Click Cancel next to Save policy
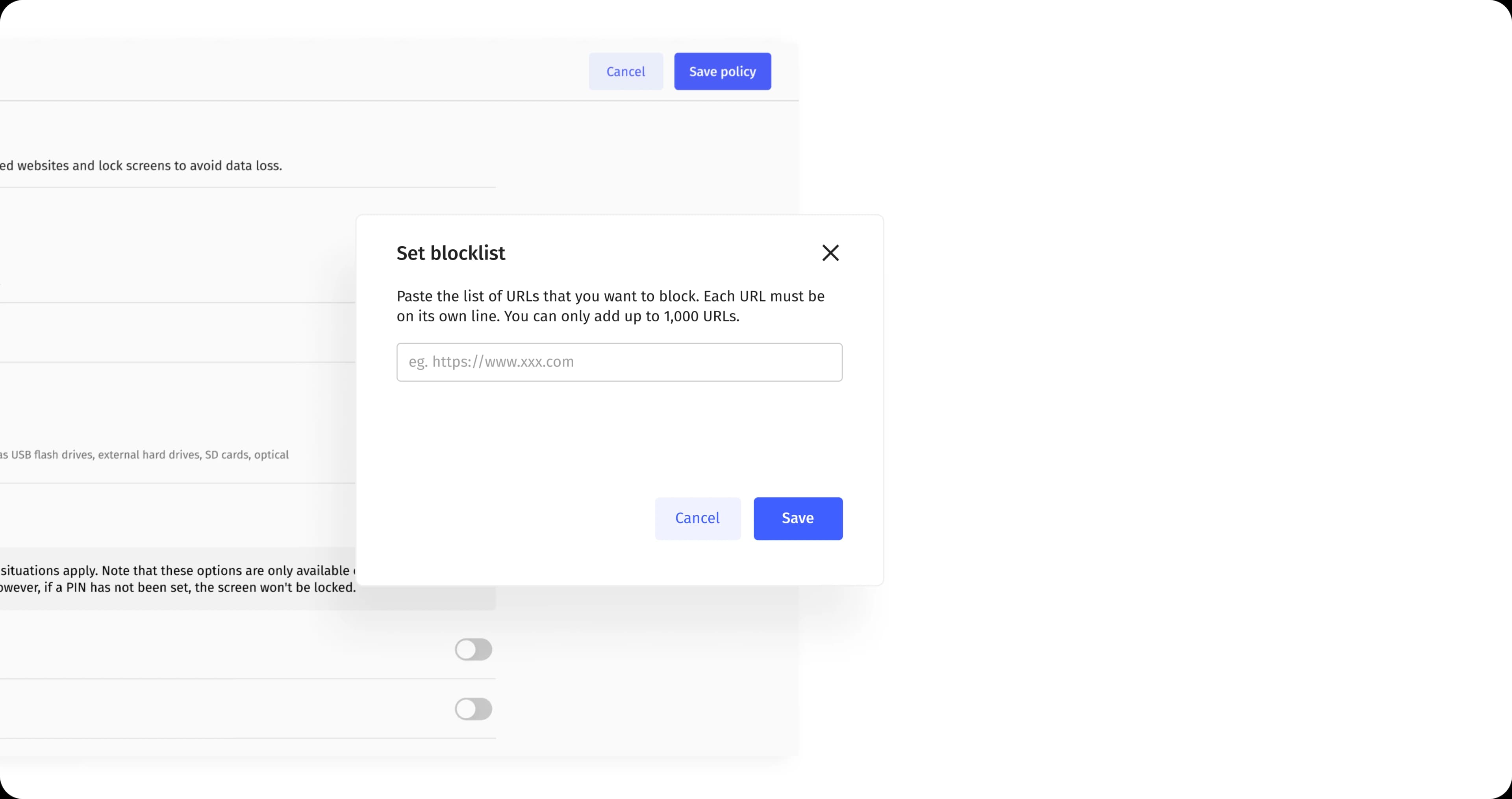This screenshot has height=799, width=1512. [x=626, y=72]
